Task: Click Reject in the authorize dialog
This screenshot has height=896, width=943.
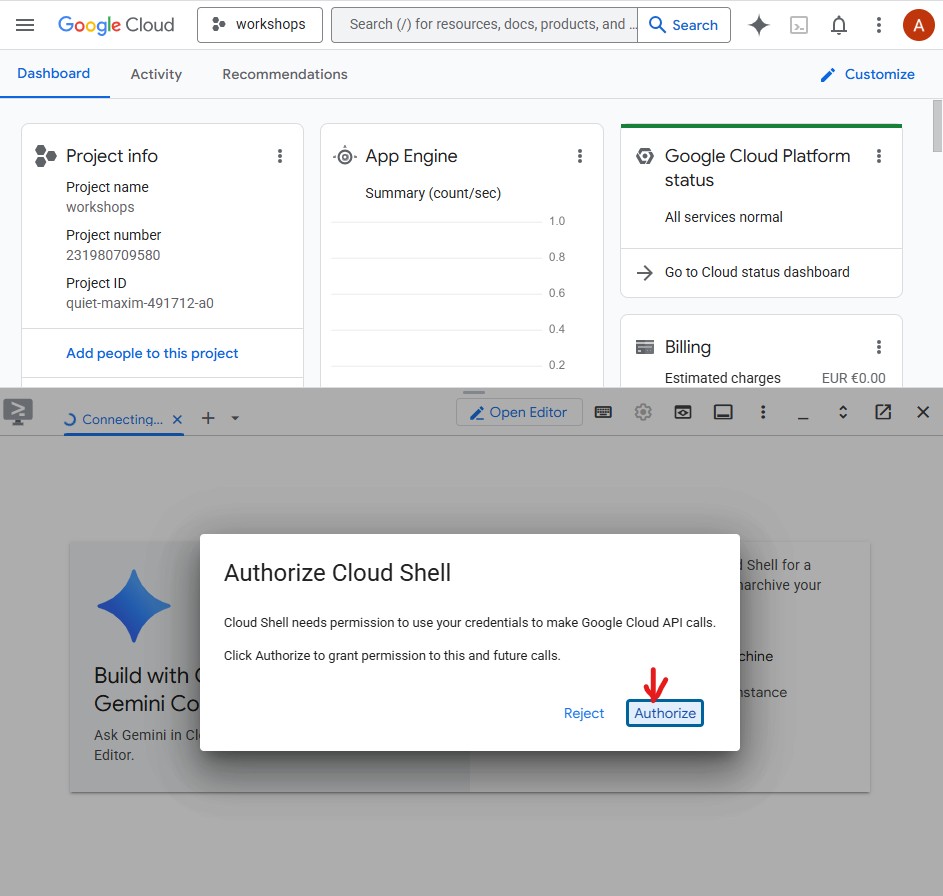Action: pyautogui.click(x=583, y=713)
